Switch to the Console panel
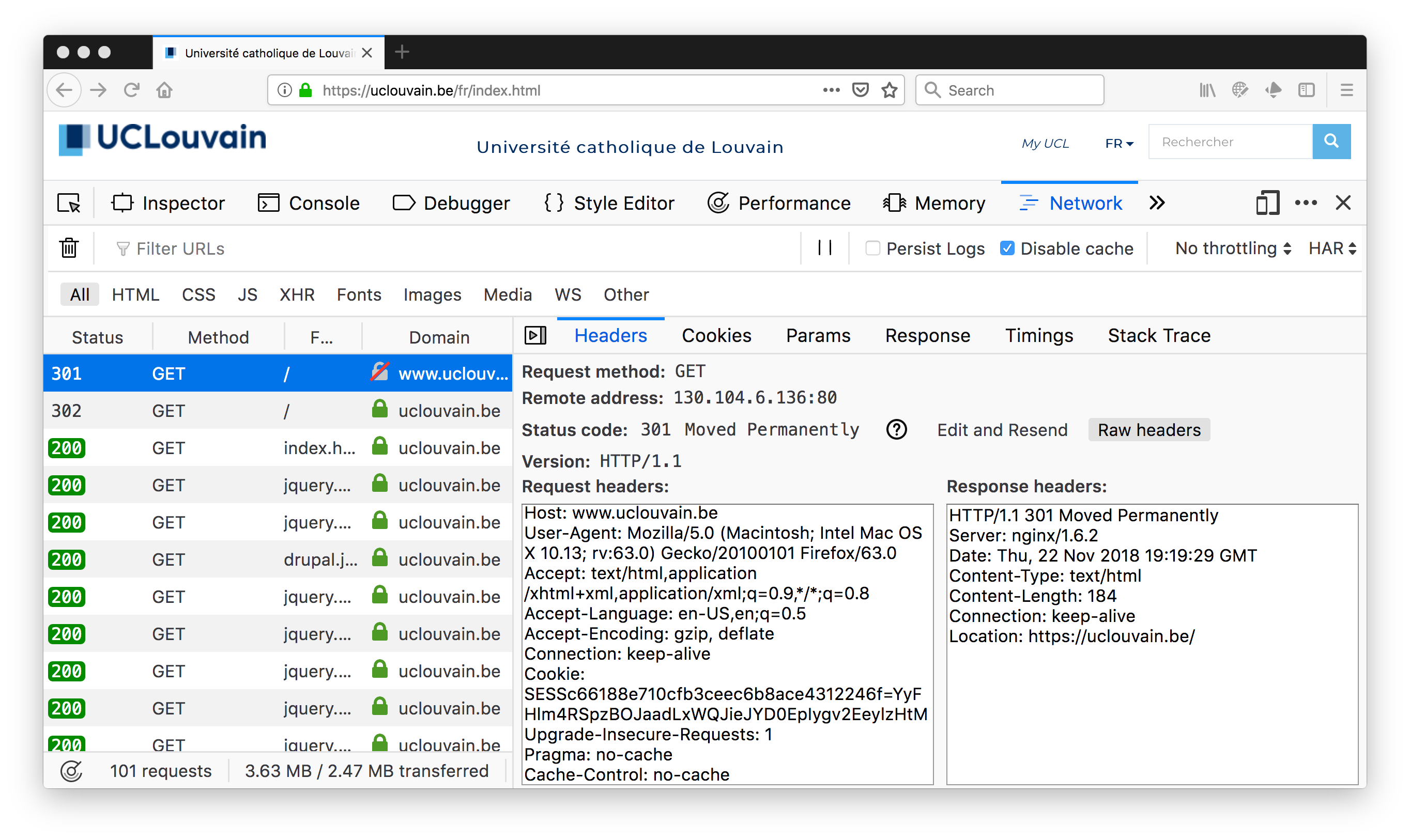Image resolution: width=1410 pixels, height=840 pixels. click(x=309, y=203)
